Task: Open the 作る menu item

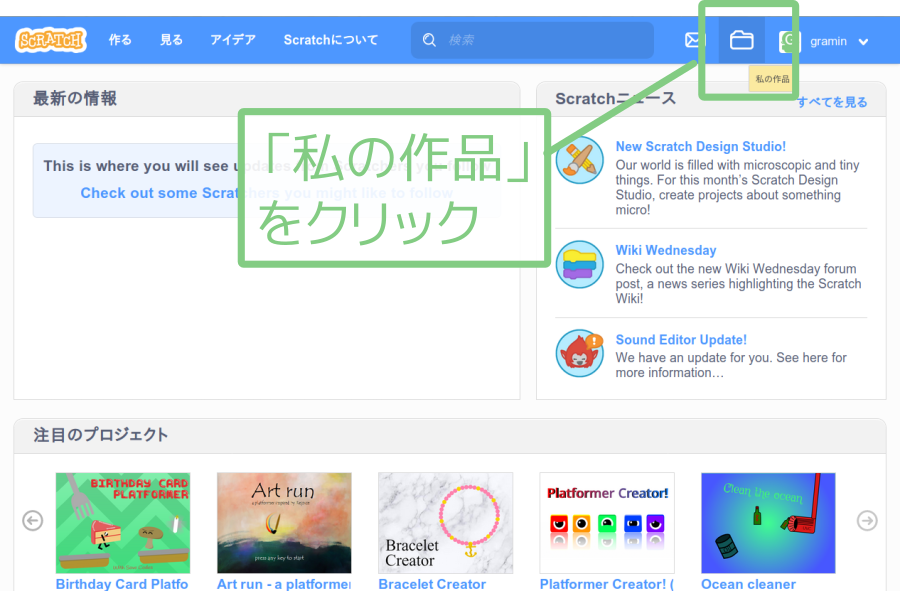Action: click(x=120, y=40)
